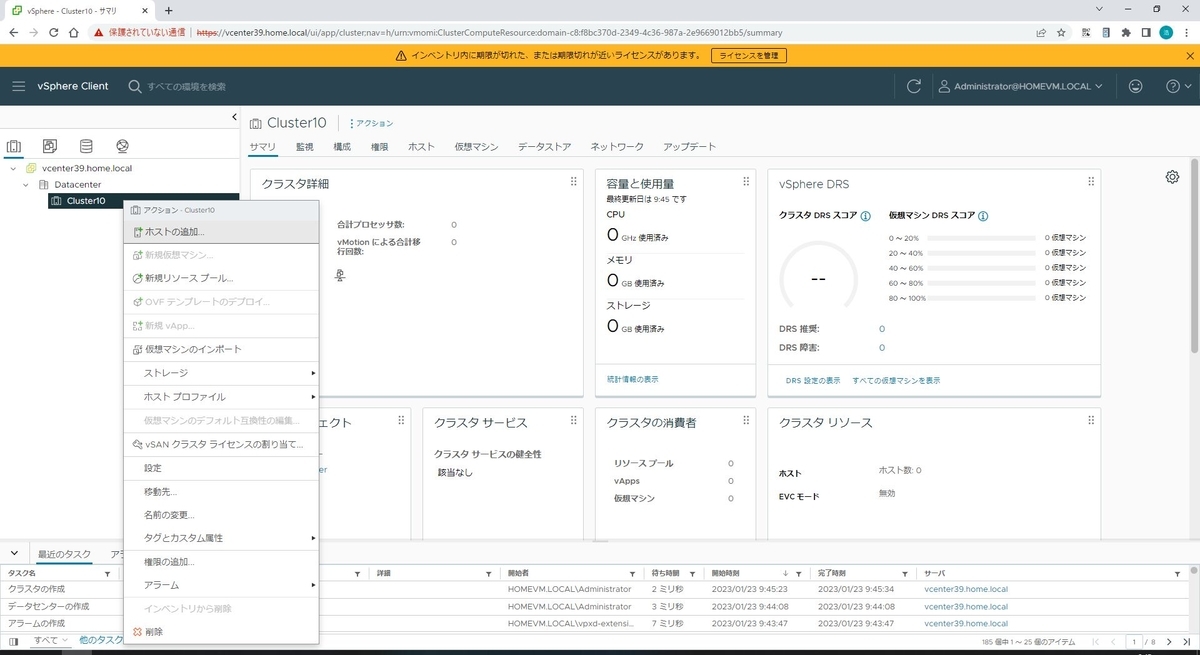Choose vSAN クラスタ ライセンスの割り当て menu item
Image resolution: width=1200 pixels, height=655 pixels.
point(221,444)
